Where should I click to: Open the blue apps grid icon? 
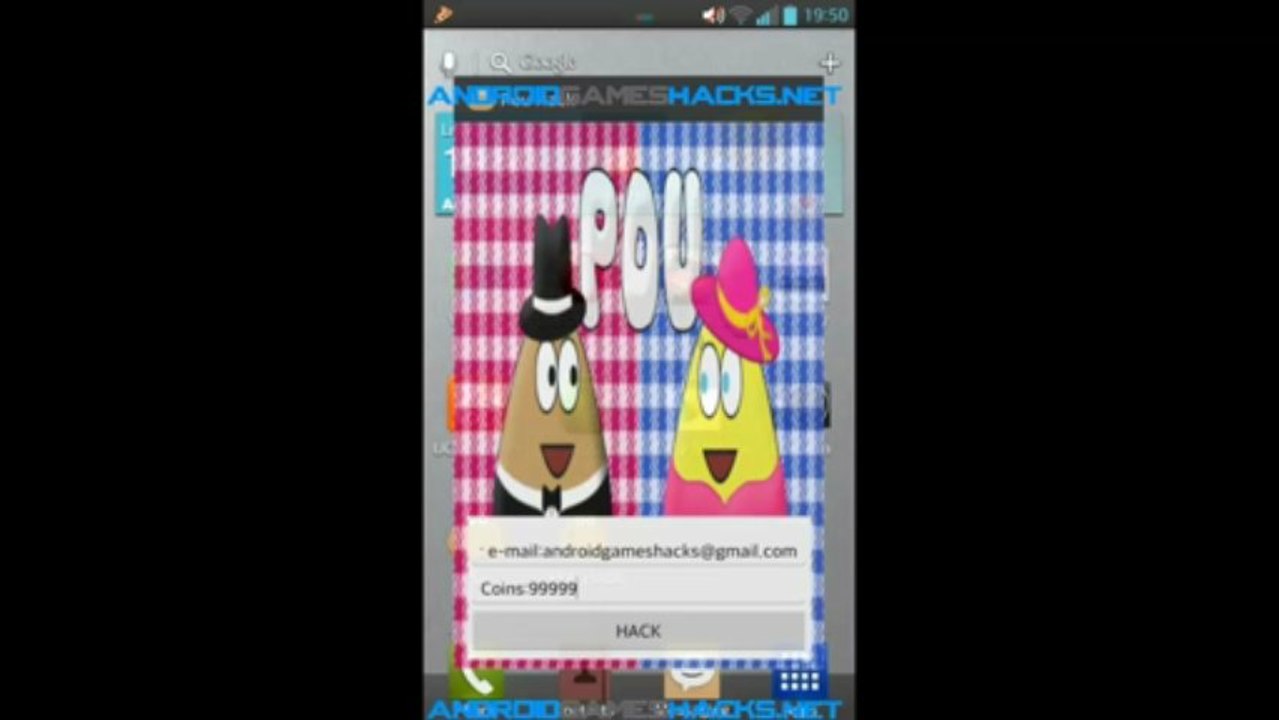click(x=798, y=681)
